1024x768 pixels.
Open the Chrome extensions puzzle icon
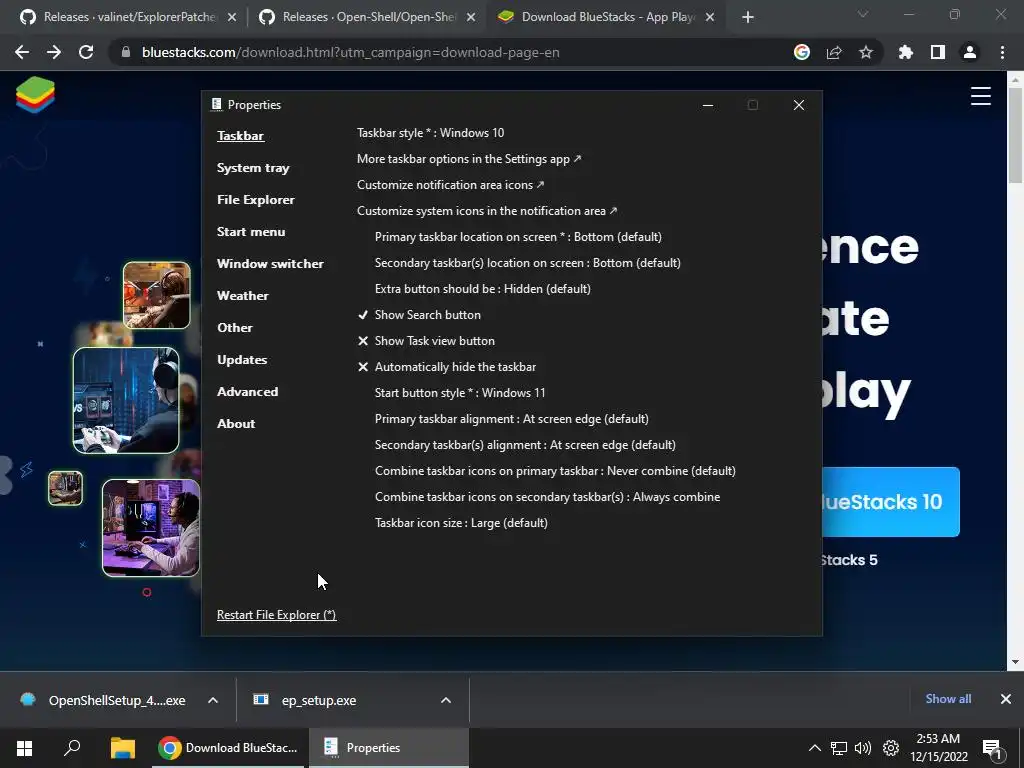(x=905, y=52)
